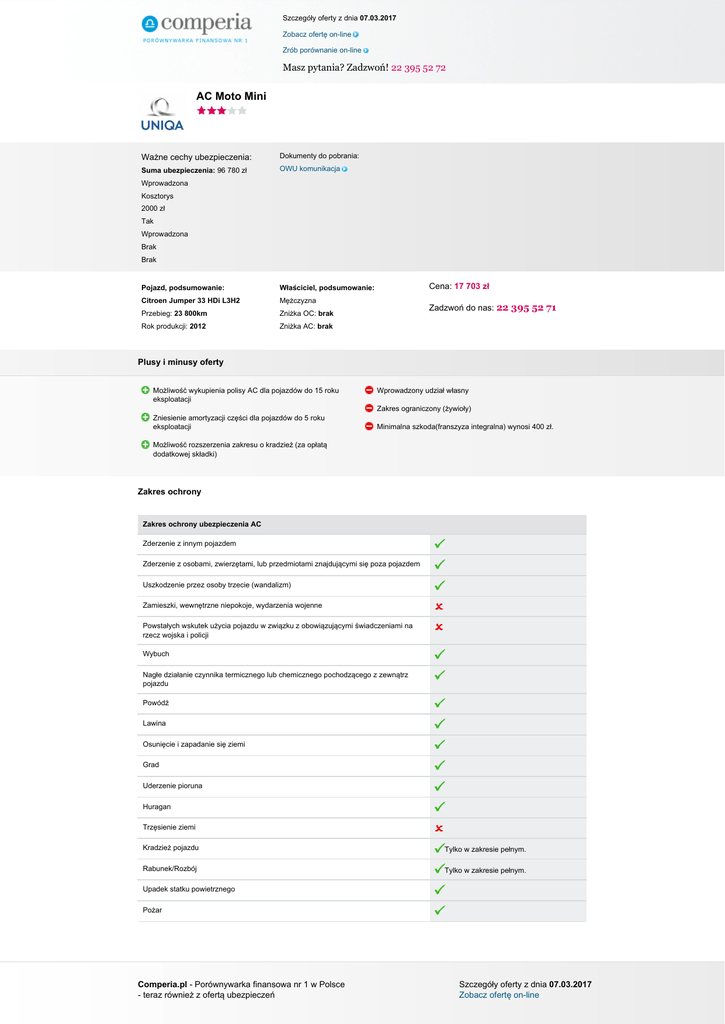Click the phone number 22 395 52 71
This screenshot has width=725, height=1024.
526,308
